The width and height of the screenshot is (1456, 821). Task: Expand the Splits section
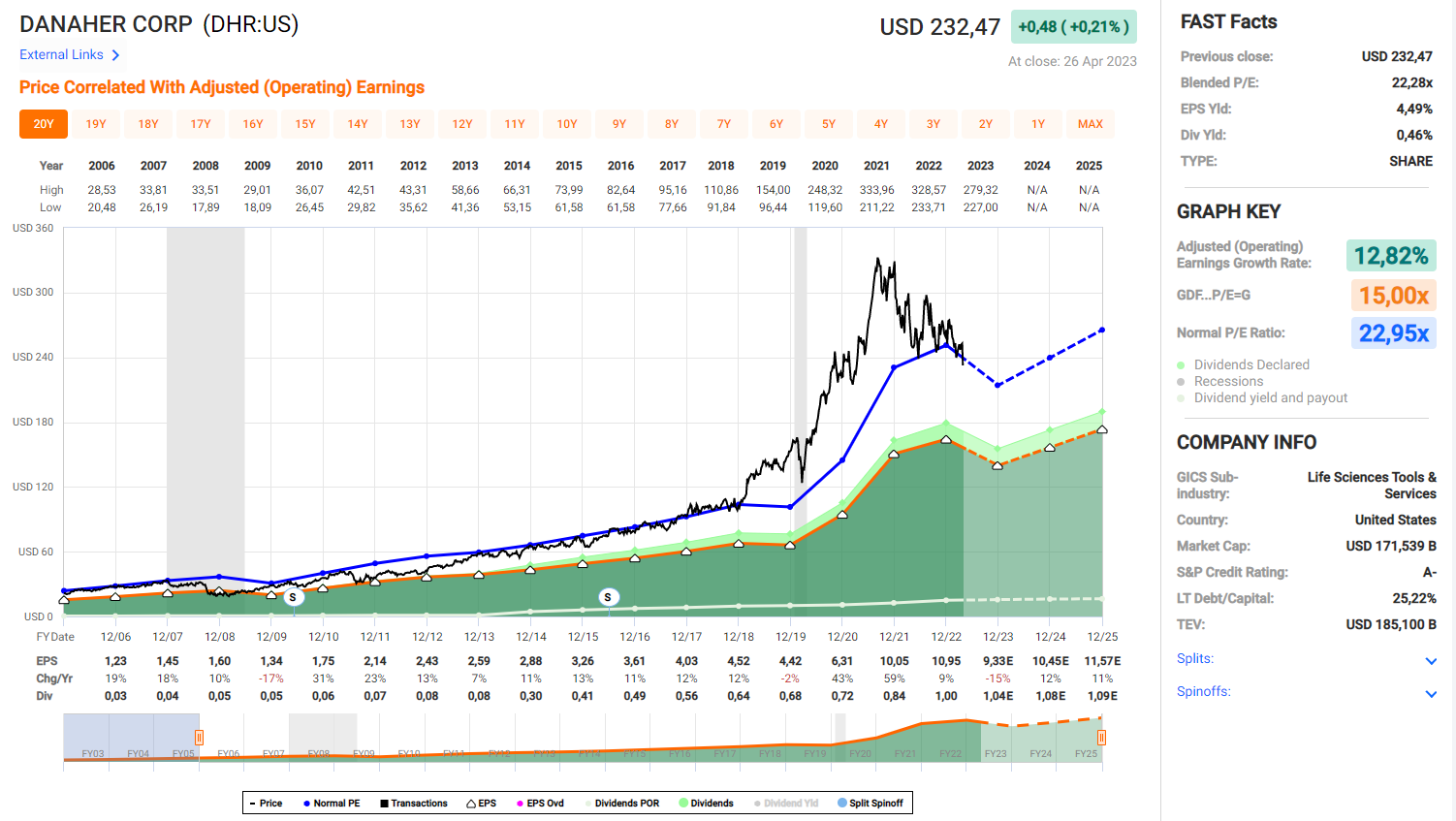coord(1307,659)
